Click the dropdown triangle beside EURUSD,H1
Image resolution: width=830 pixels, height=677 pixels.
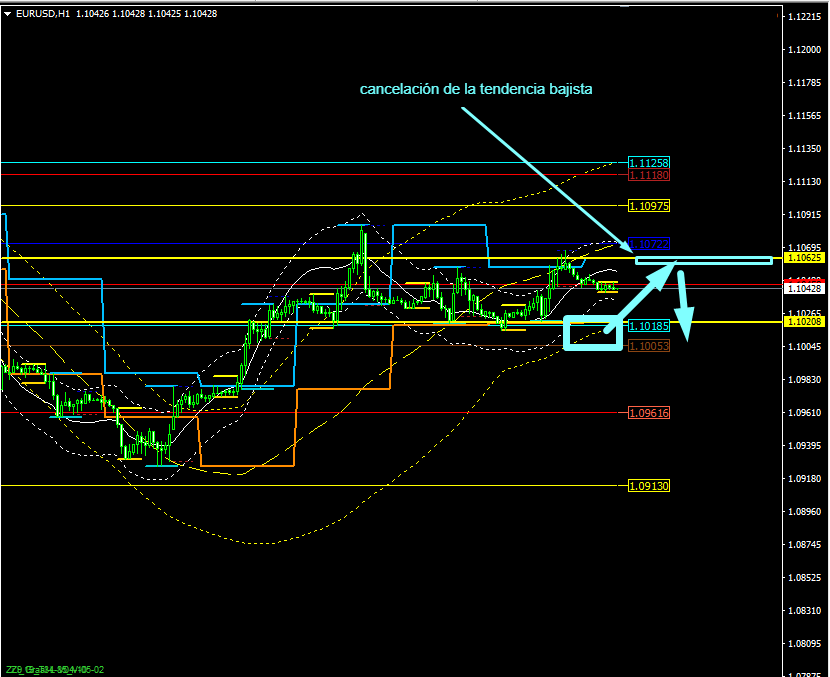(x=8, y=13)
